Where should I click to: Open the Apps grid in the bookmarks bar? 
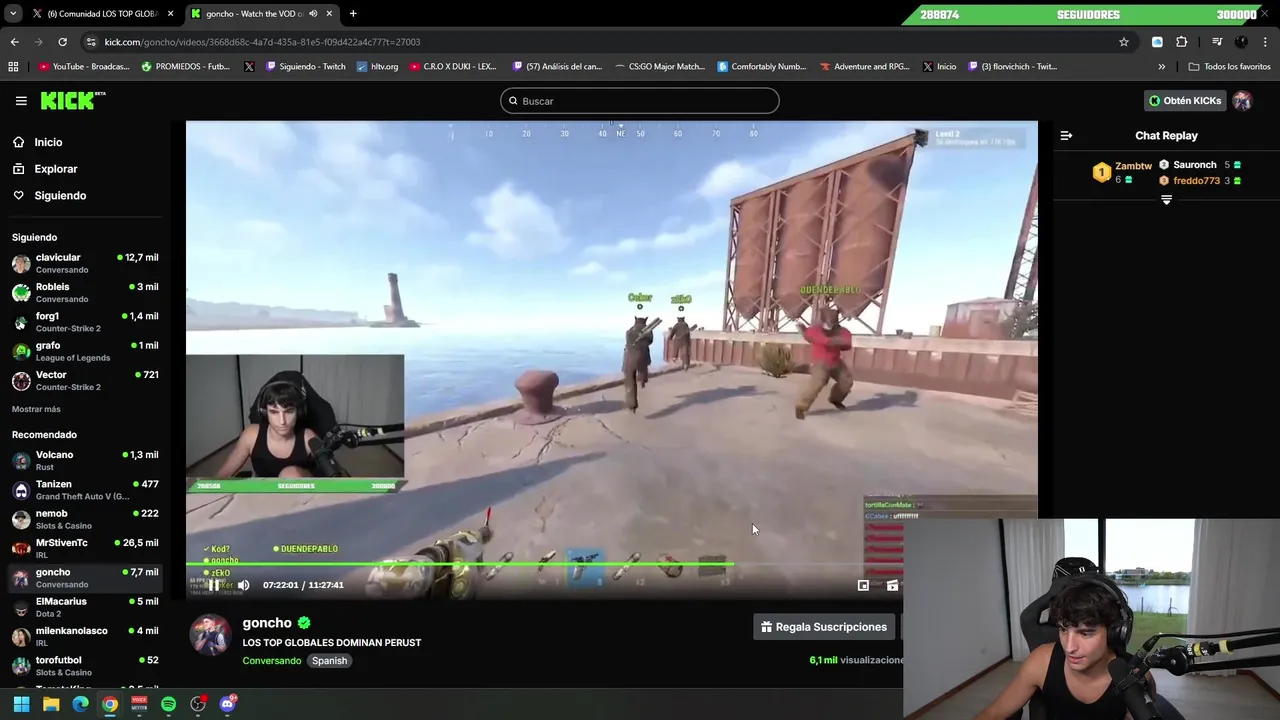[13, 67]
